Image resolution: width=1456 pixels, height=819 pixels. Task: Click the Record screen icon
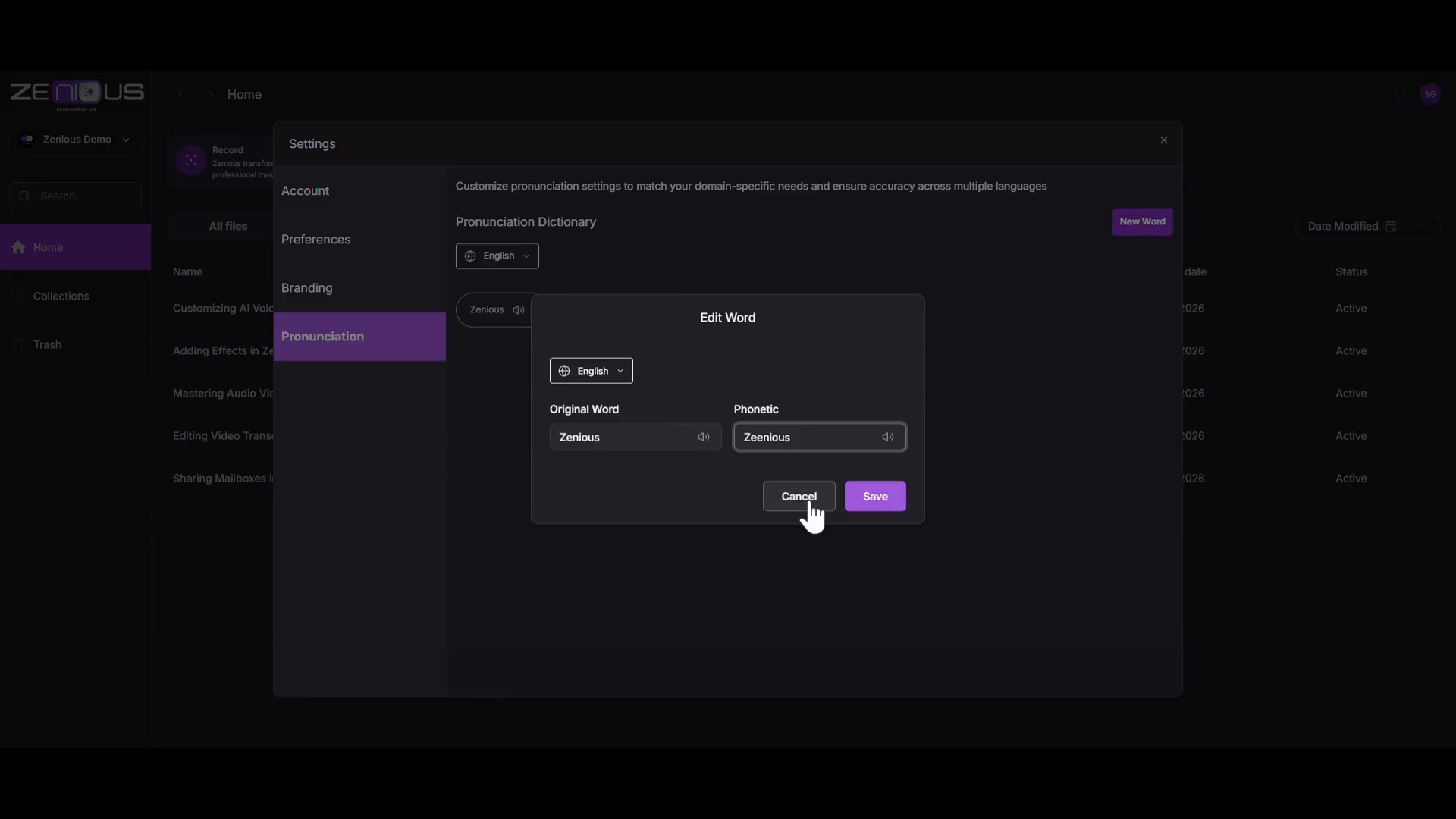coord(191,160)
